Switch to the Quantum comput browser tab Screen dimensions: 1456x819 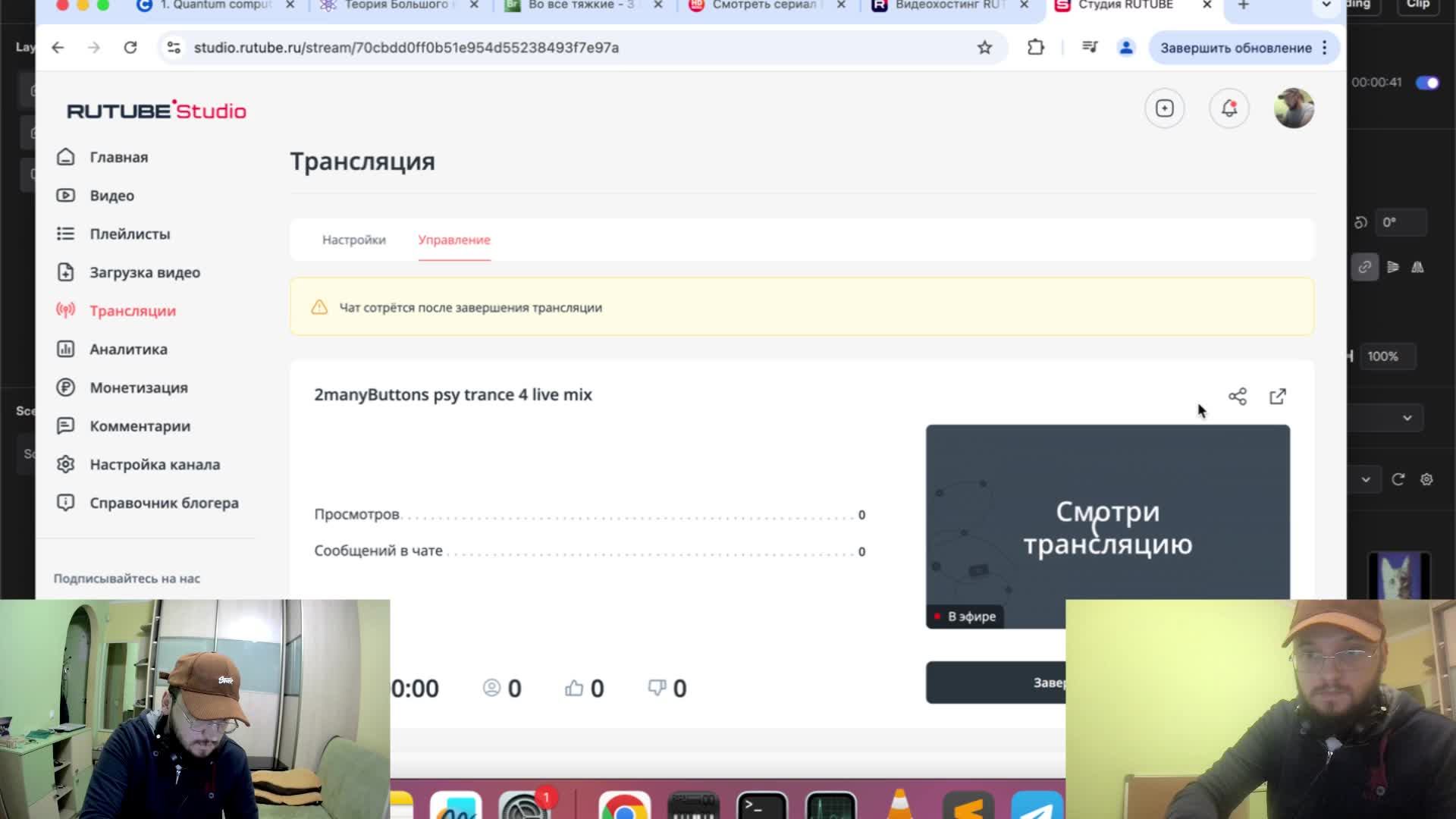pyautogui.click(x=216, y=5)
